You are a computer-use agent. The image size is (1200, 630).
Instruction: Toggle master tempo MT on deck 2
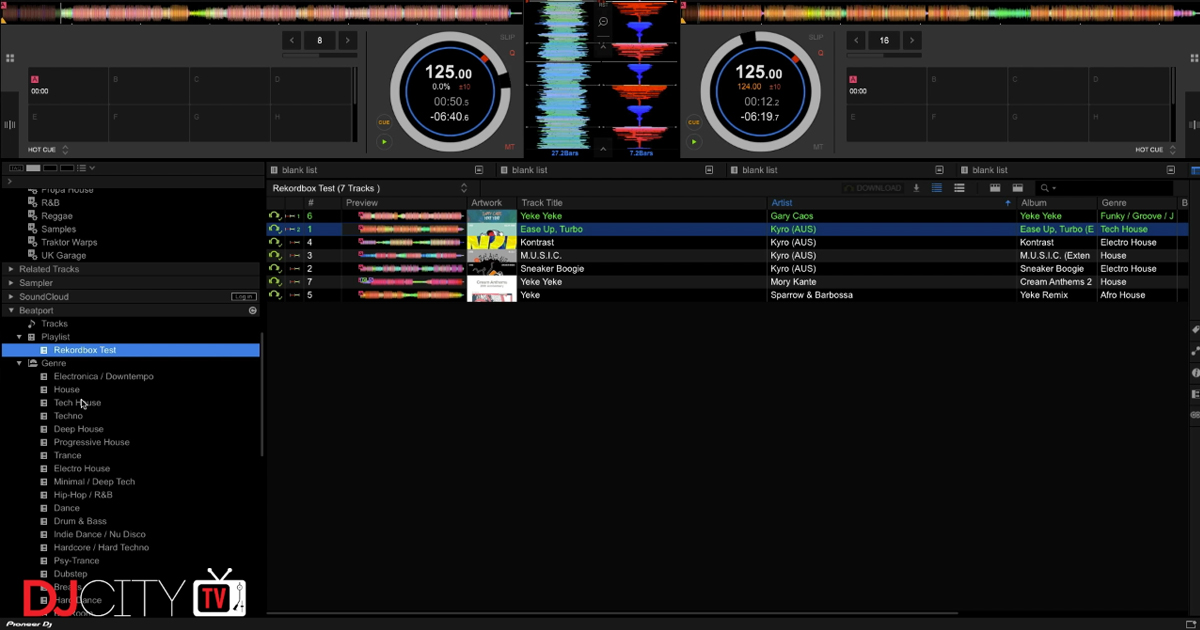819,147
